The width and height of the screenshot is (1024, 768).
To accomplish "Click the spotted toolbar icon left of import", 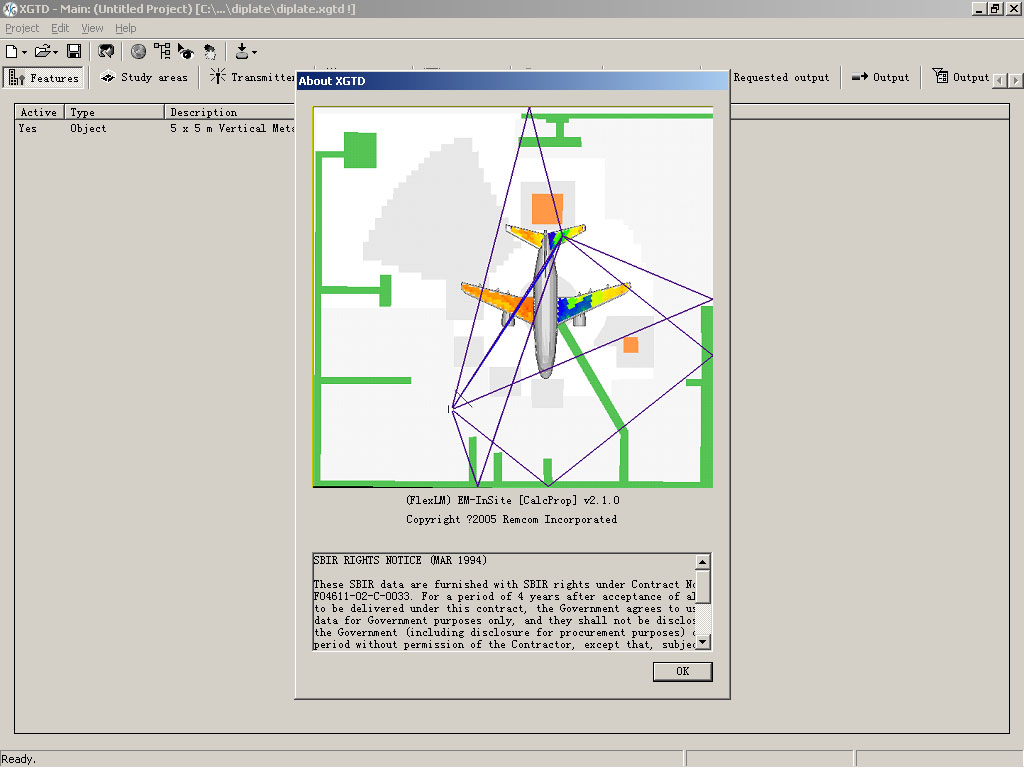I will pos(210,52).
